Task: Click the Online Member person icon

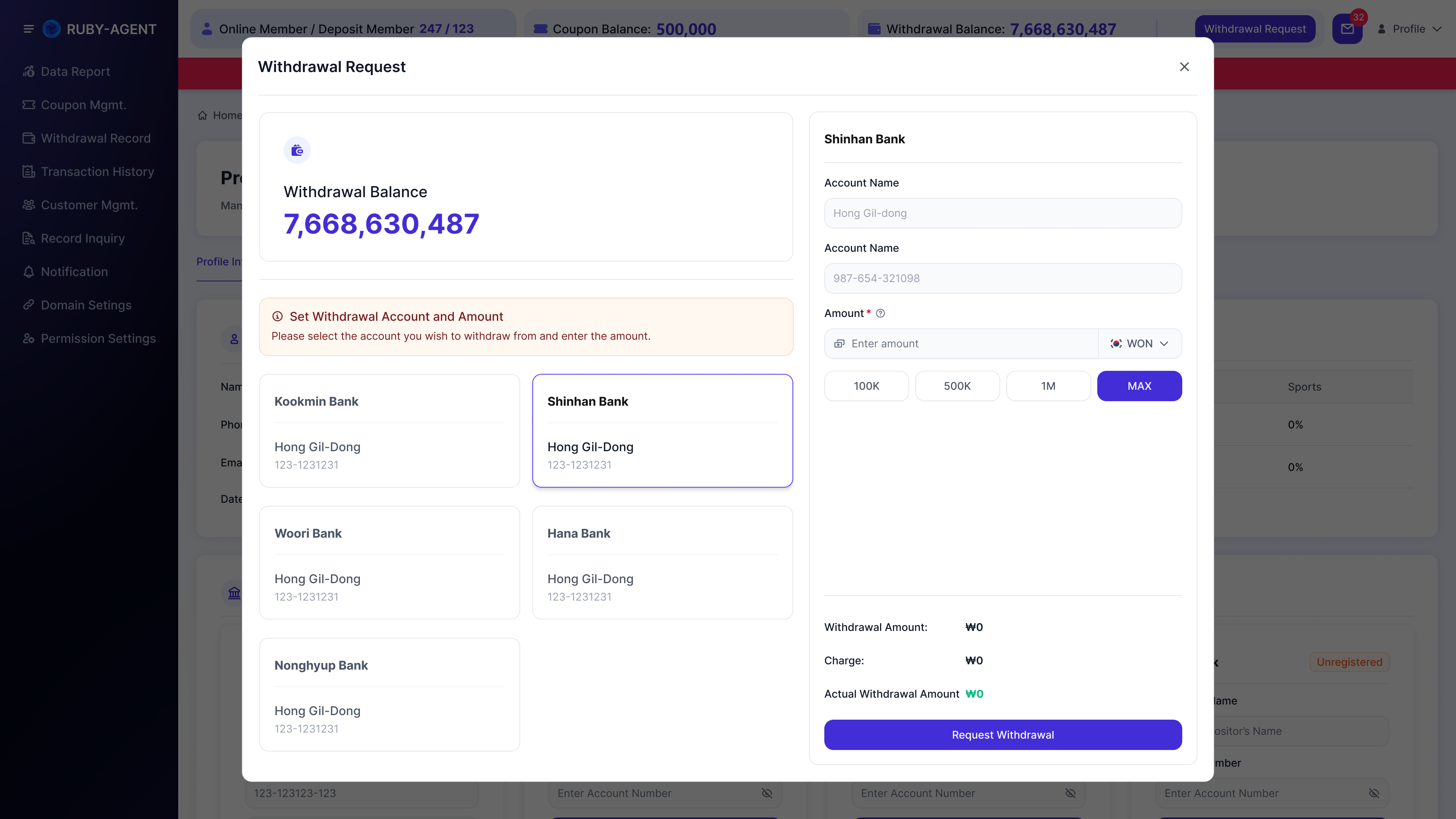Action: click(207, 28)
